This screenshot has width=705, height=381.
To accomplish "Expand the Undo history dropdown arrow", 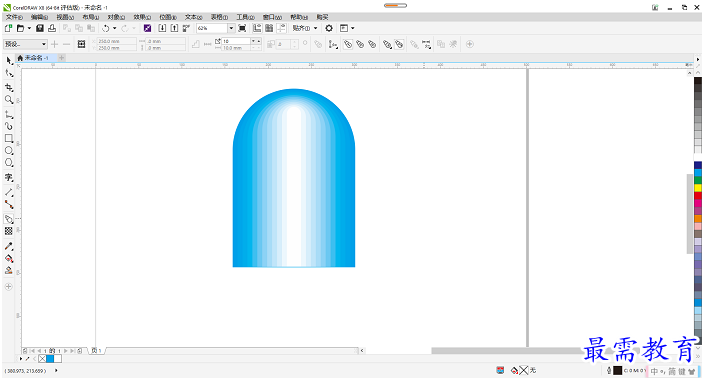I will (x=114, y=28).
